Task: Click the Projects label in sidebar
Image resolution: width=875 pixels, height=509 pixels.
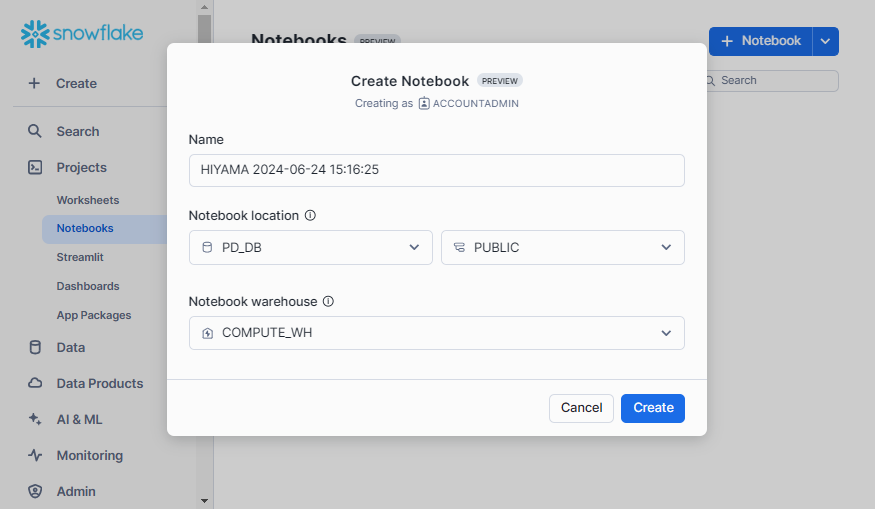Action: (x=81, y=167)
